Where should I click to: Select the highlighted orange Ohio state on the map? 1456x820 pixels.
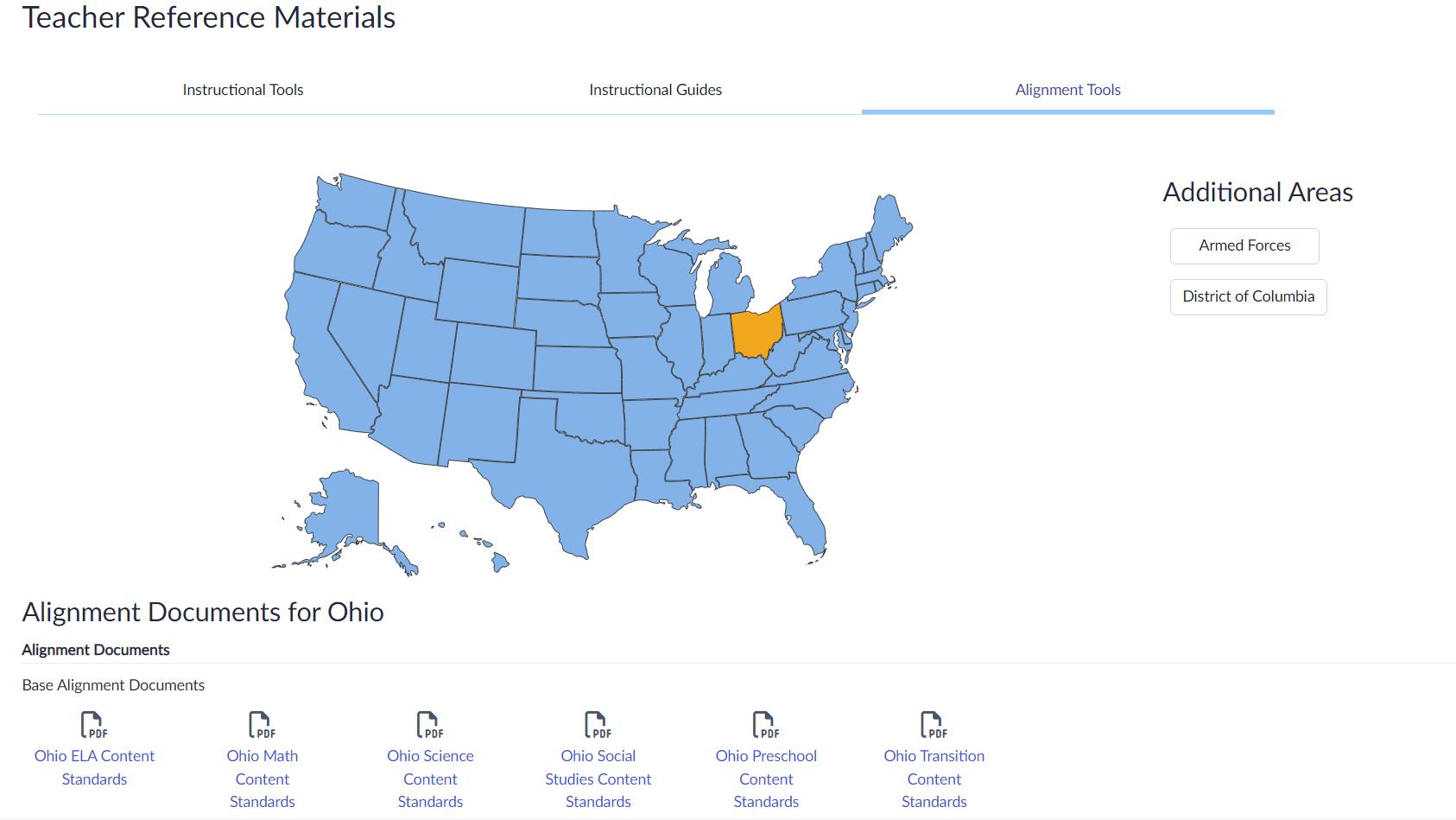[756, 333]
